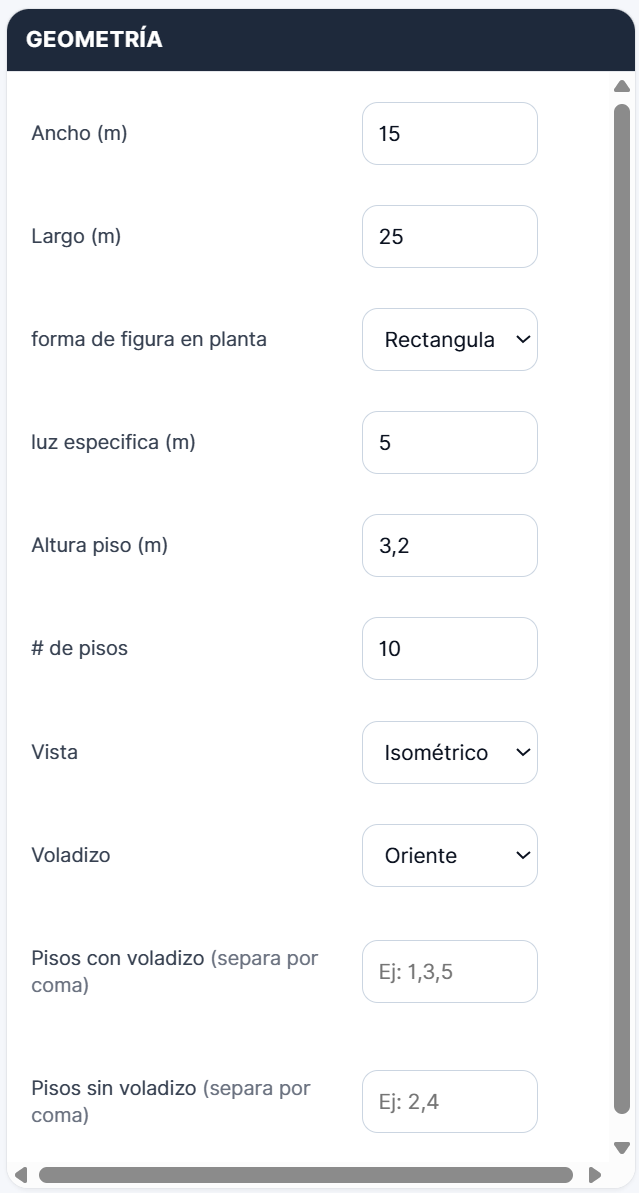This screenshot has width=639, height=1193.
Task: Click the vertical scrollbar up arrow
Action: click(x=621, y=87)
